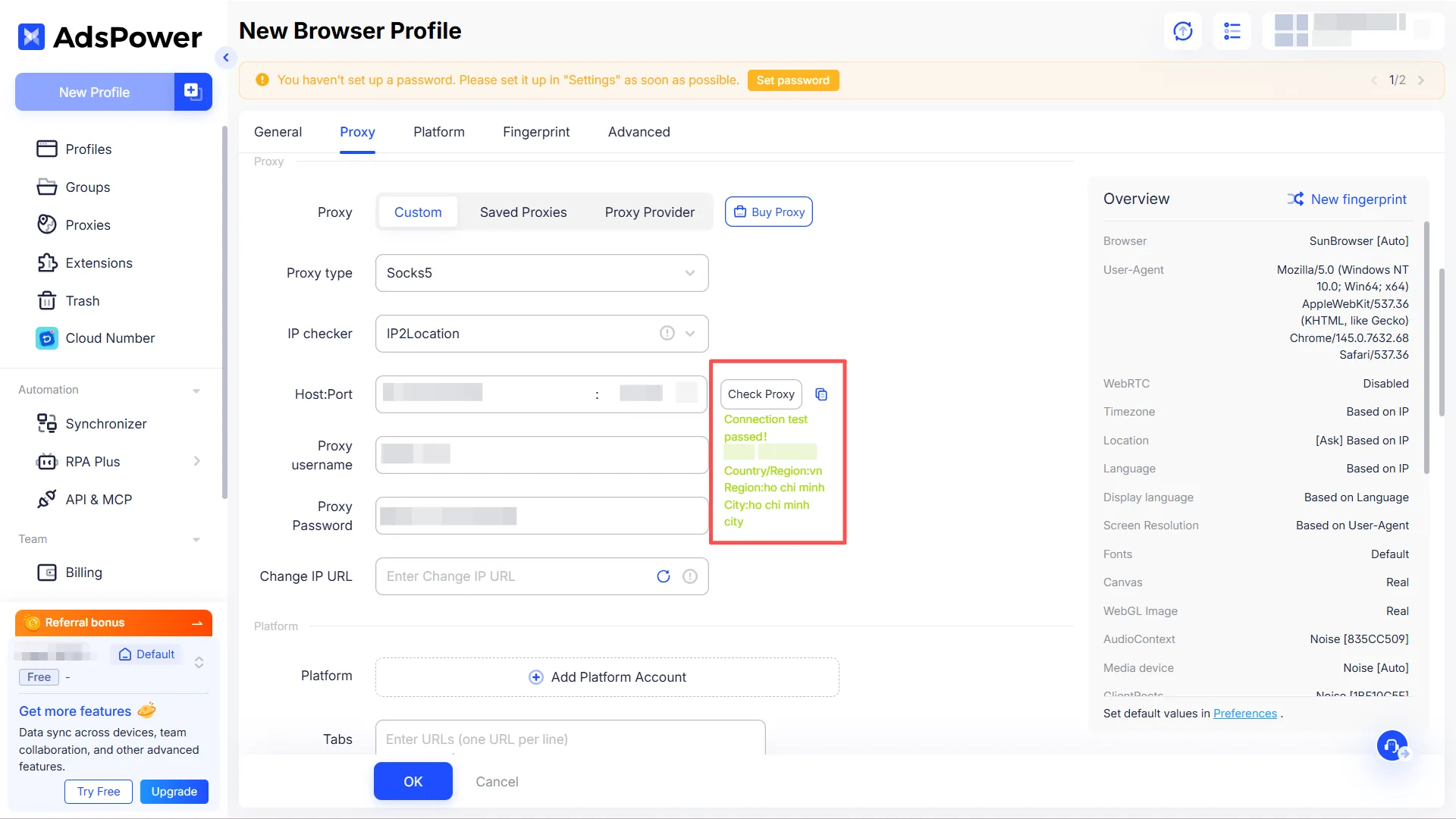Open the IP checker dropdown

point(689,334)
